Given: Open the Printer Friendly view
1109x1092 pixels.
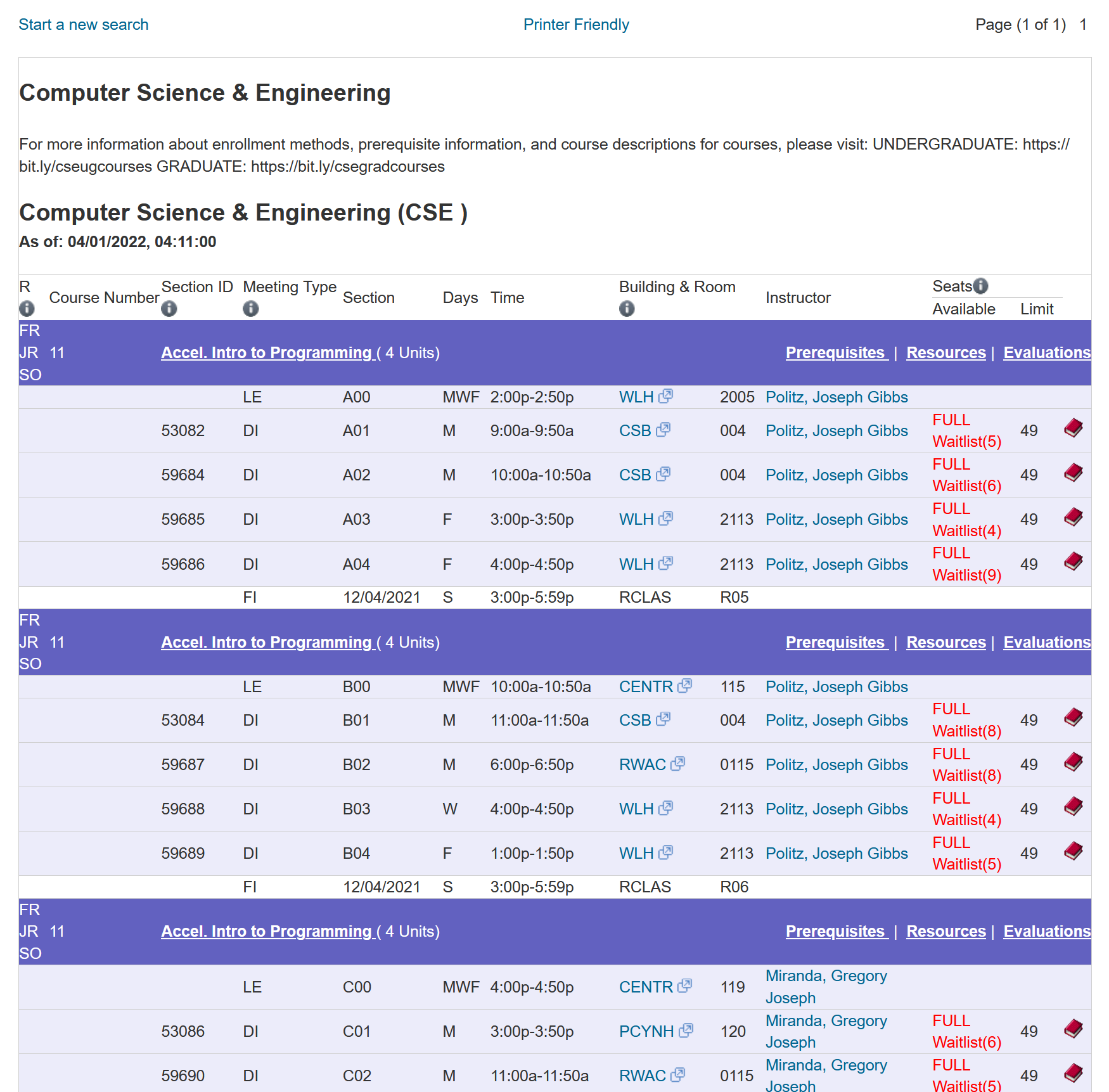Looking at the screenshot, I should click(576, 25).
